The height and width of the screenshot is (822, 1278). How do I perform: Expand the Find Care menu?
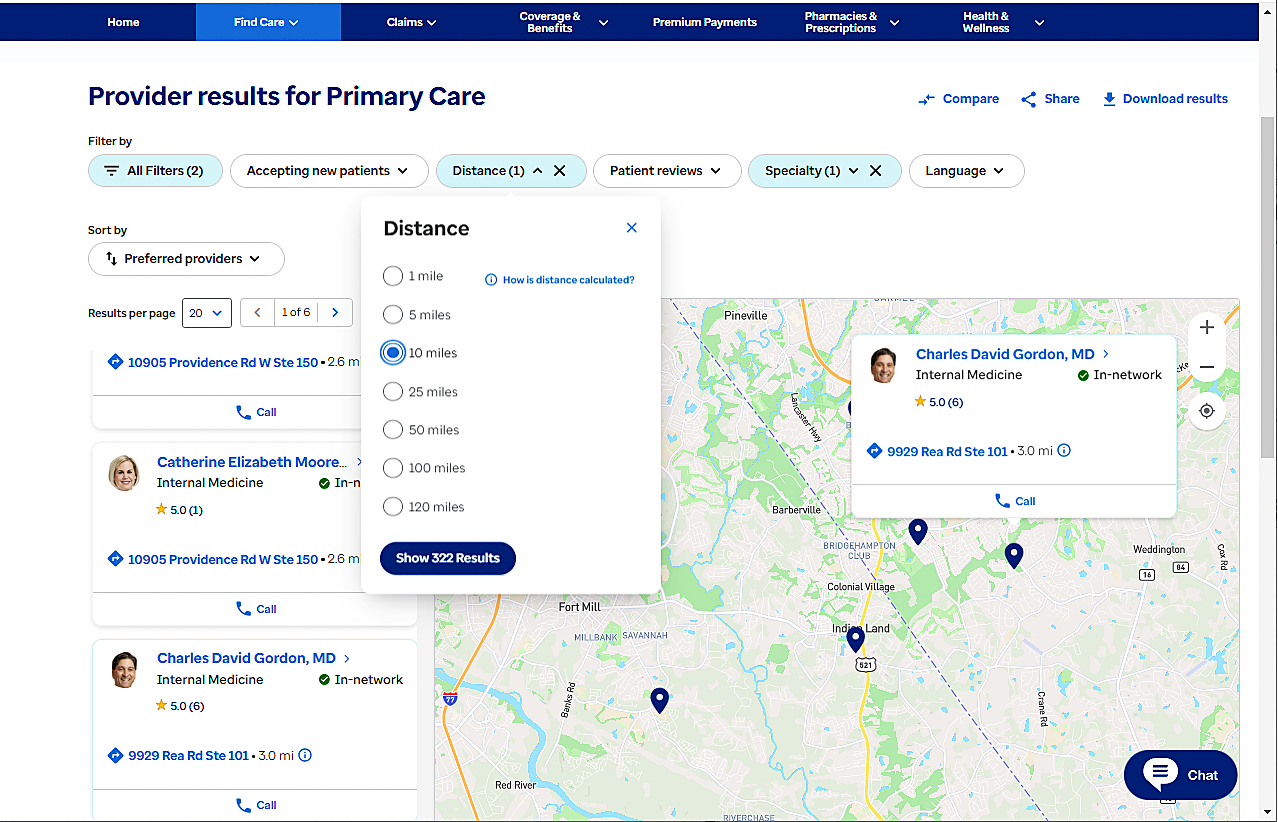(267, 22)
